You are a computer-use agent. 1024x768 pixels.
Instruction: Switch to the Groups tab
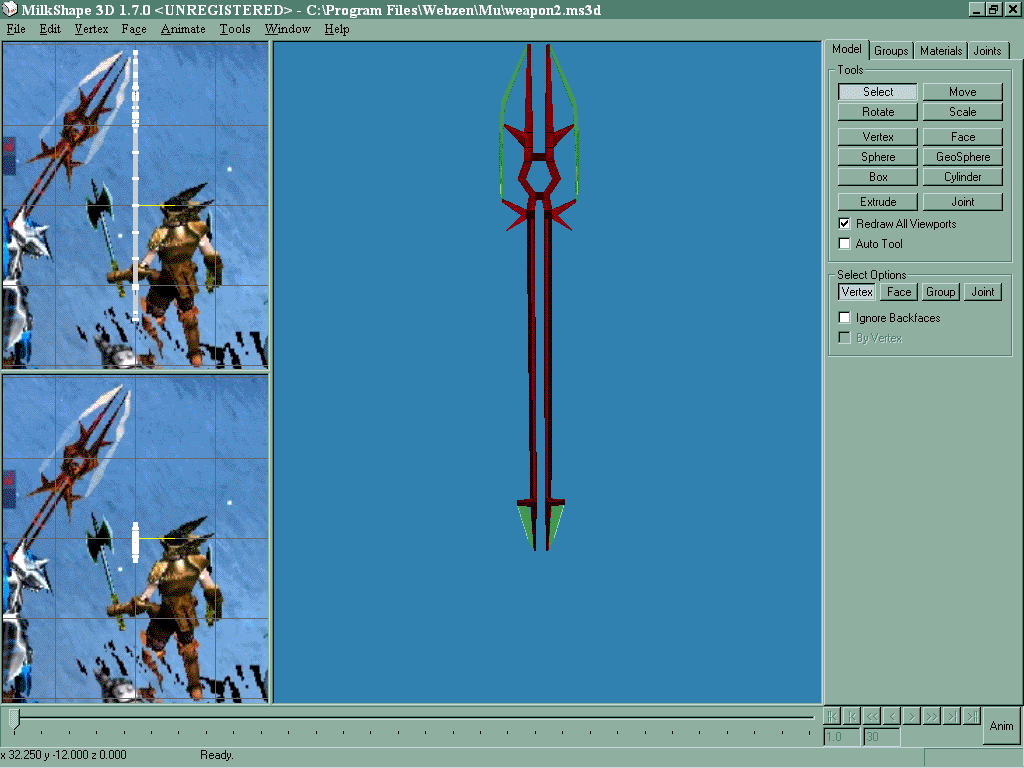tap(891, 50)
